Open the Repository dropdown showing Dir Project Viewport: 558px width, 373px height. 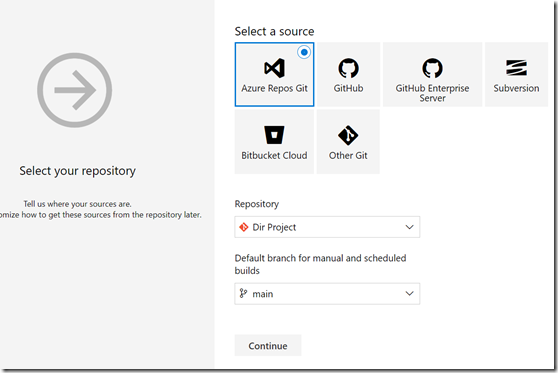tap(327, 227)
